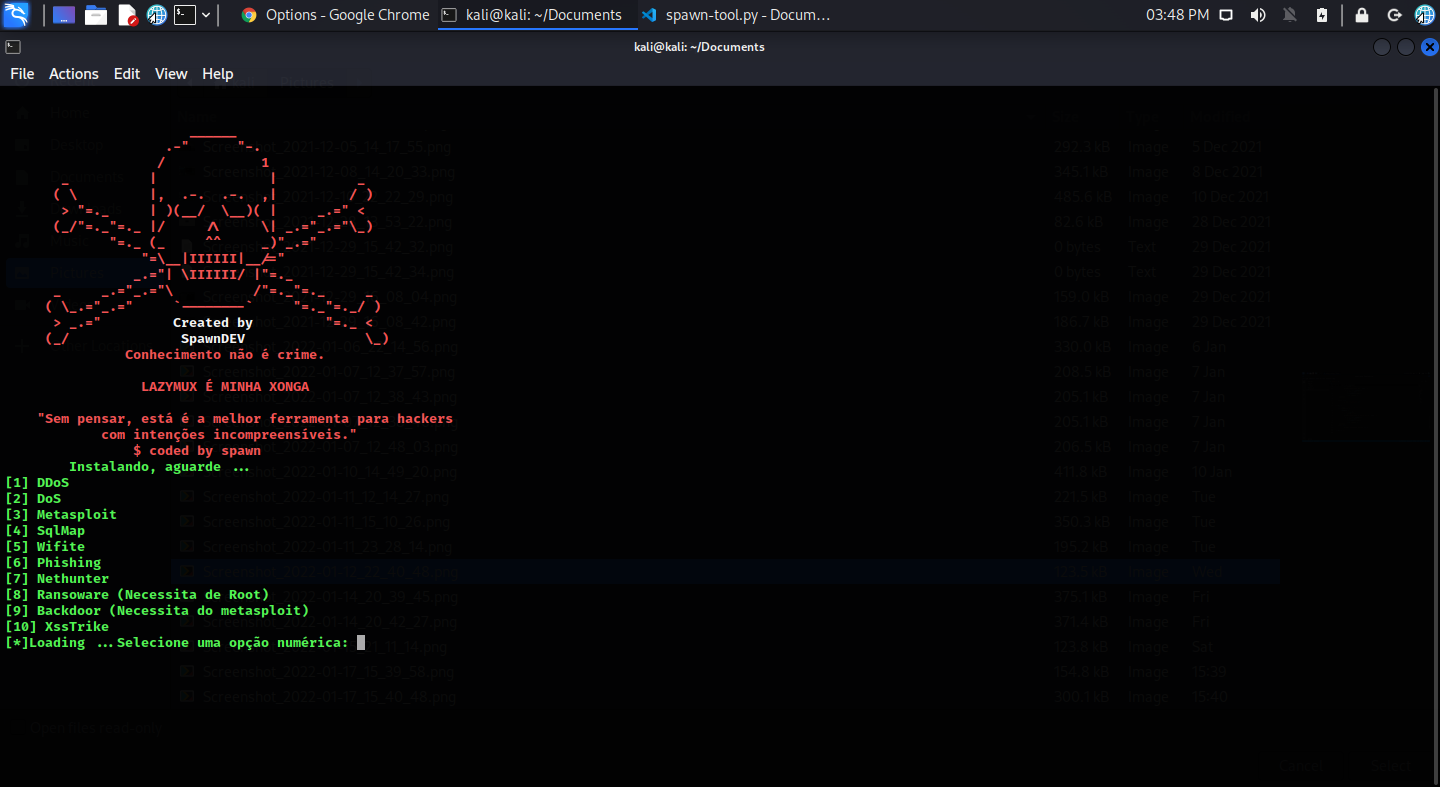Switch to the Options - Google Chrome window
The image size is (1440, 787).
point(333,14)
